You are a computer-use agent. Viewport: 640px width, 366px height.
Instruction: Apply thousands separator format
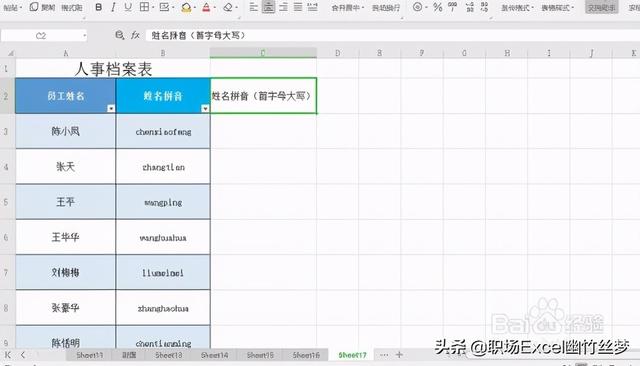453,7
